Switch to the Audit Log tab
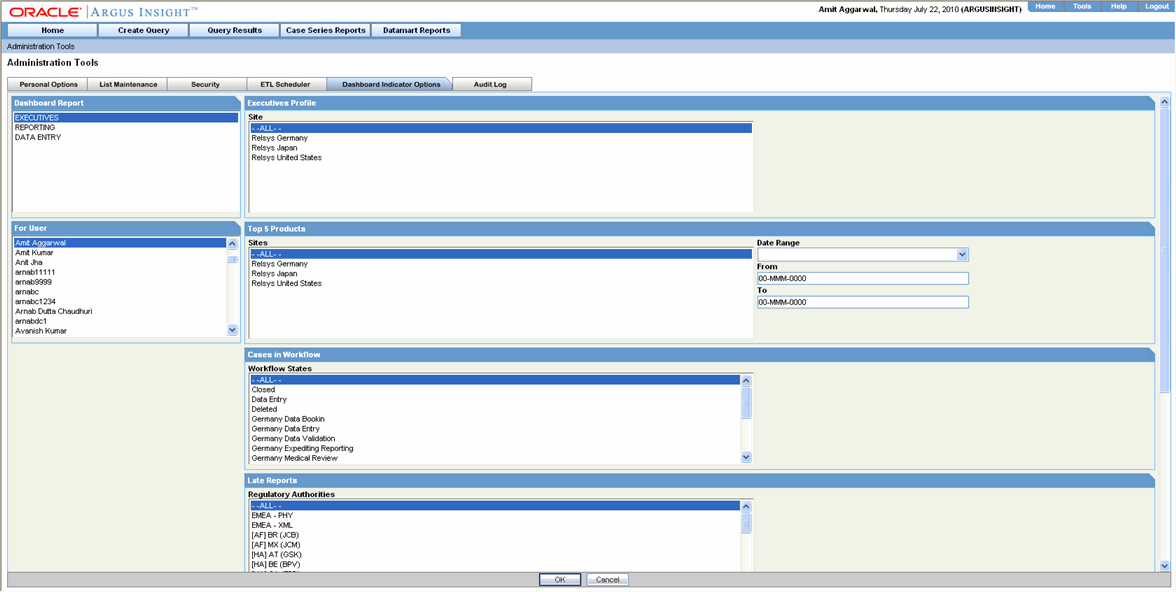Screen dimensions: 1176x592 (490, 84)
